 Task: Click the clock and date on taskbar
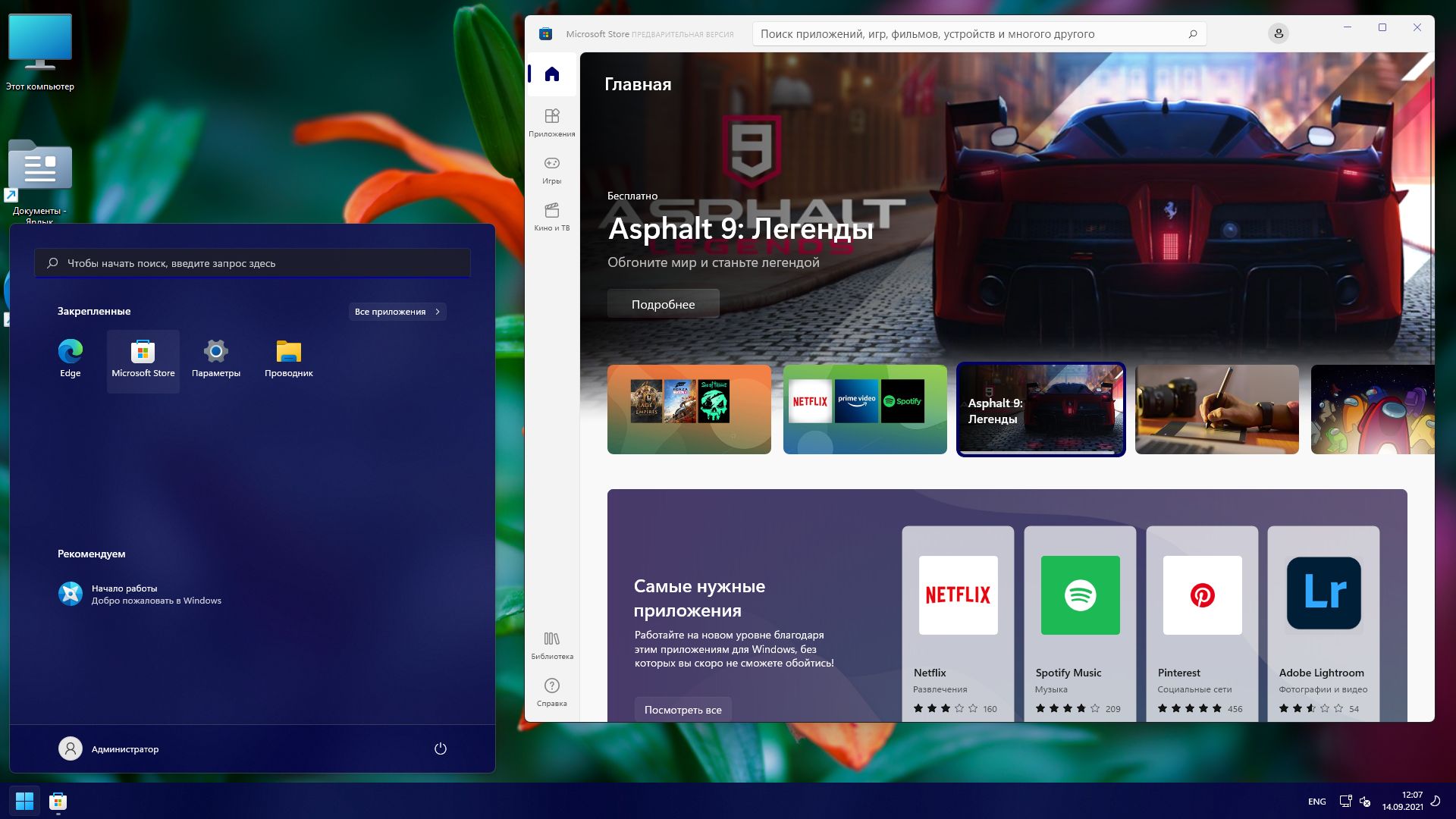point(1402,801)
